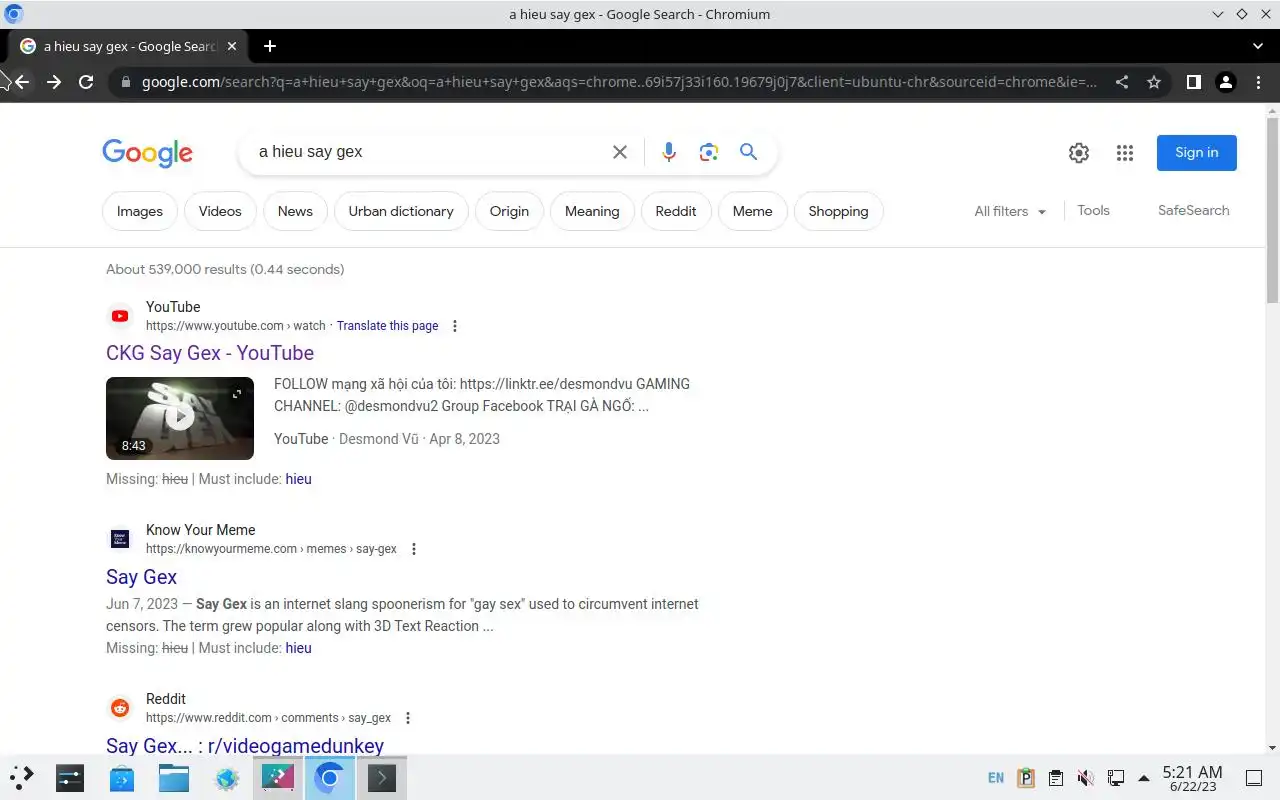Open SafeSearch settings
Viewport: 1280px width, 800px height.
(x=1194, y=210)
